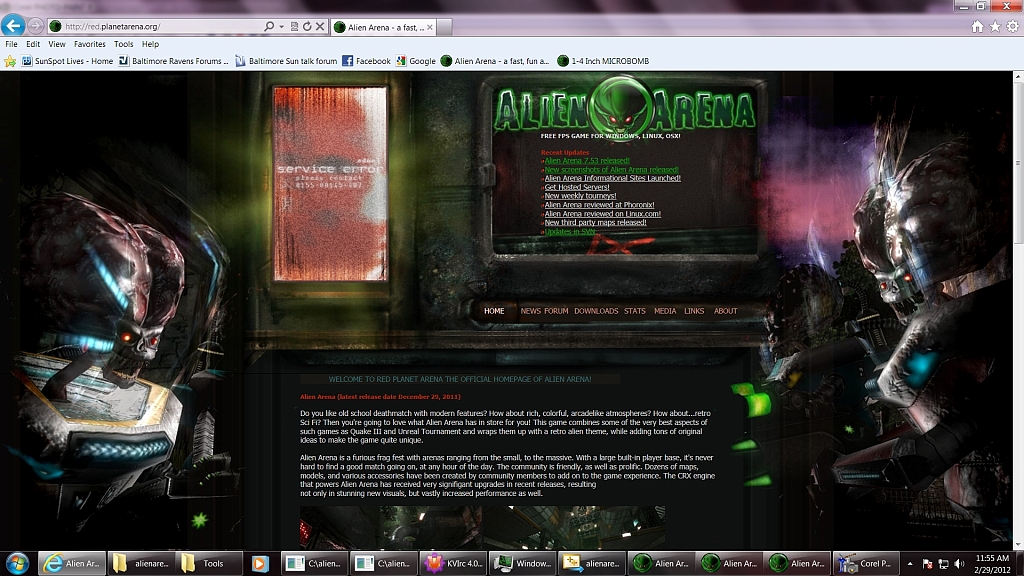
Task: Select ABOUT in the site navigation
Action: click(725, 312)
